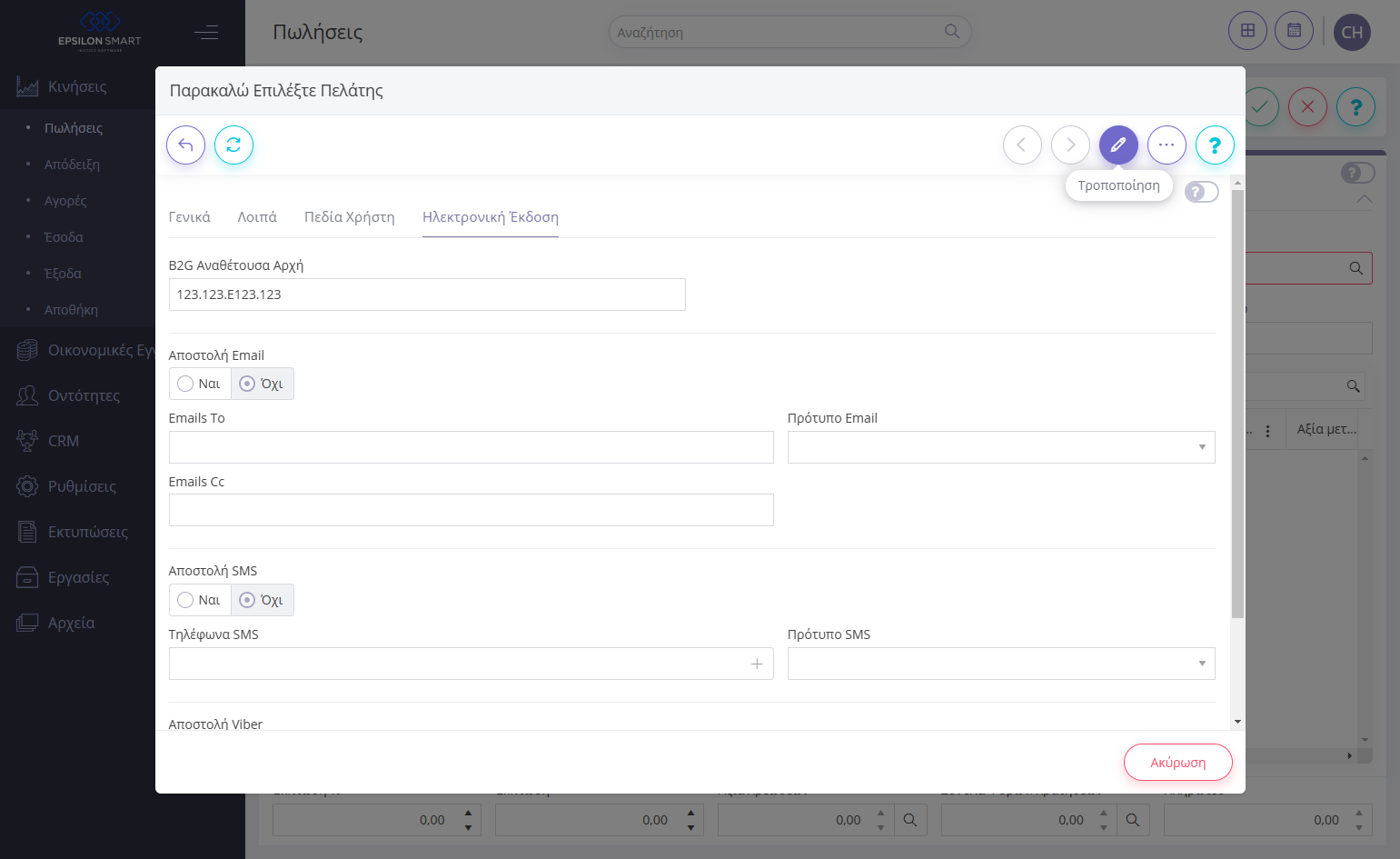
Task: Open Απόδειξη in the sidebar
Action: click(72, 165)
